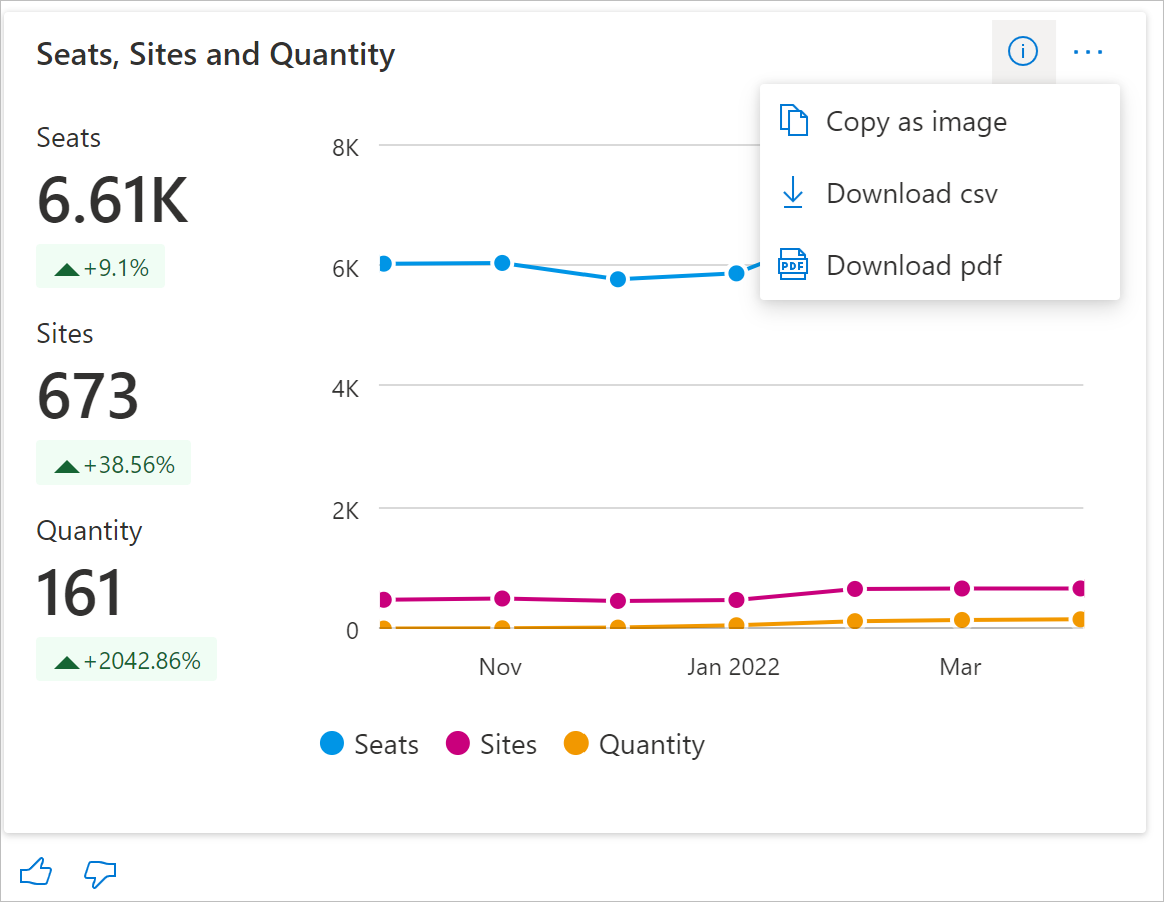
Task: Click the download arrow icon for csv
Action: point(793,193)
